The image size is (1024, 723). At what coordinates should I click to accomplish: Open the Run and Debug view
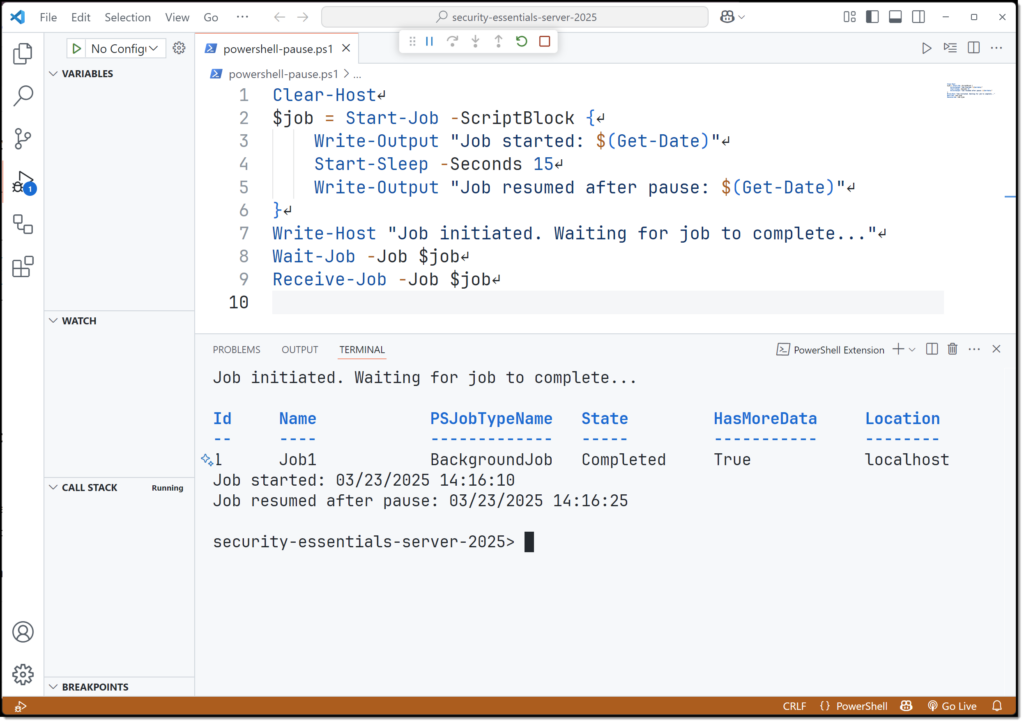(24, 182)
